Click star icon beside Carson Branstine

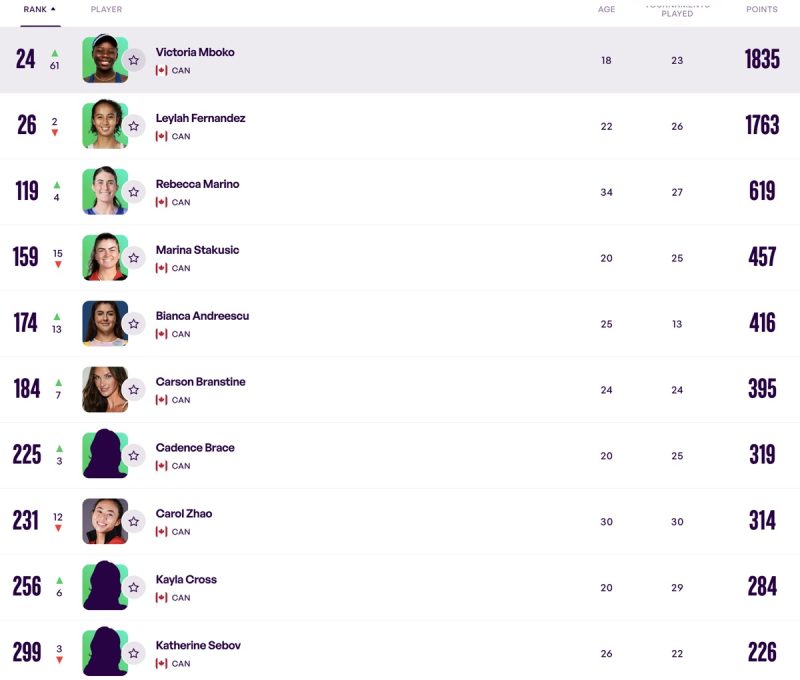pyautogui.click(x=134, y=390)
